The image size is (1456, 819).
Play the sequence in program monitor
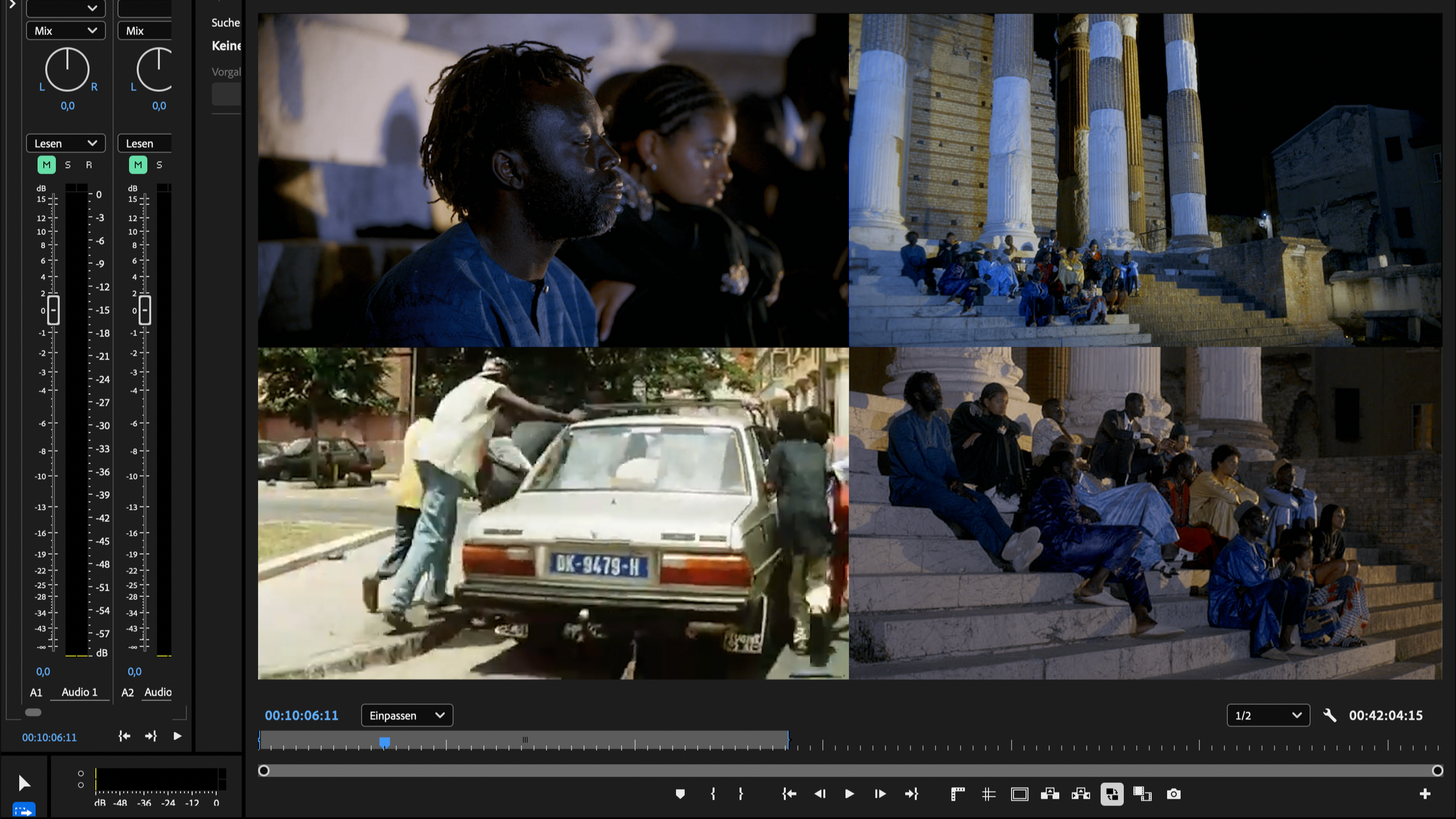(849, 794)
